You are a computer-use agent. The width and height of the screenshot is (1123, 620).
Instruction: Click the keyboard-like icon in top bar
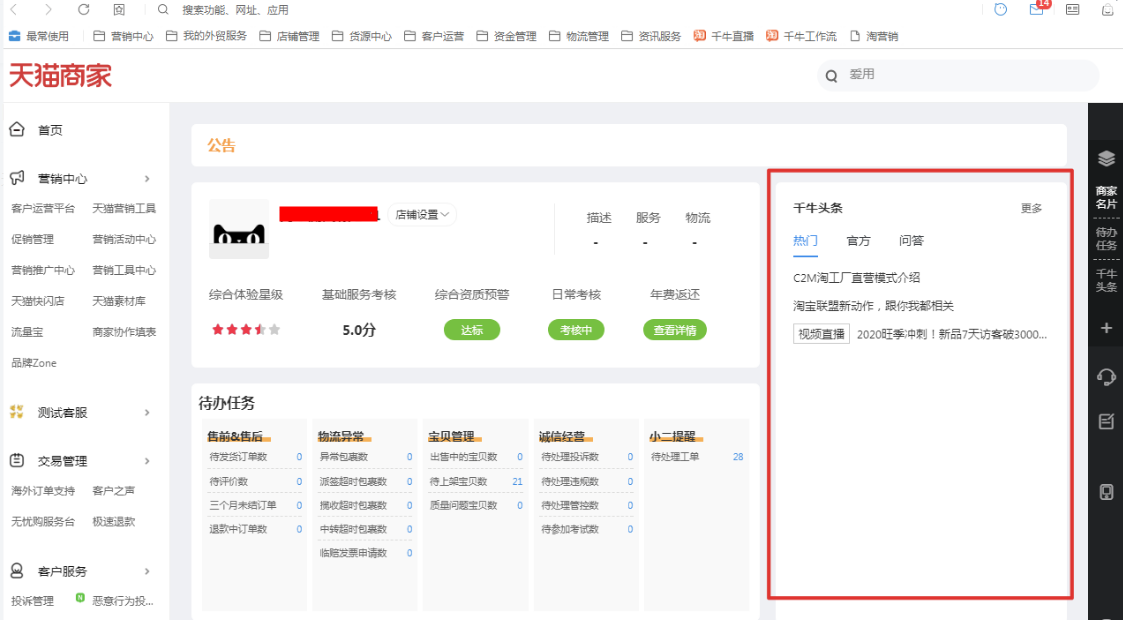(x=1072, y=9)
